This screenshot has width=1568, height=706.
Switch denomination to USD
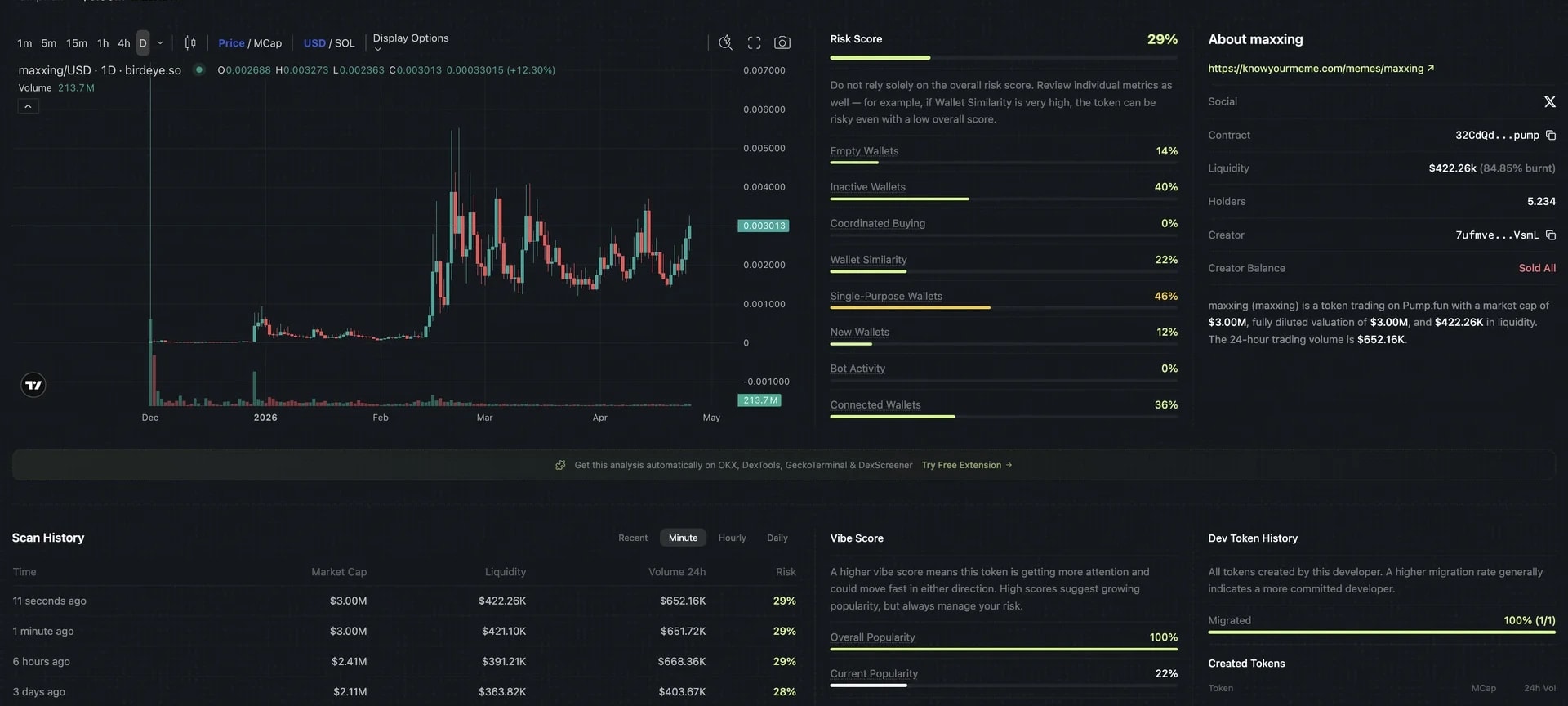[314, 42]
